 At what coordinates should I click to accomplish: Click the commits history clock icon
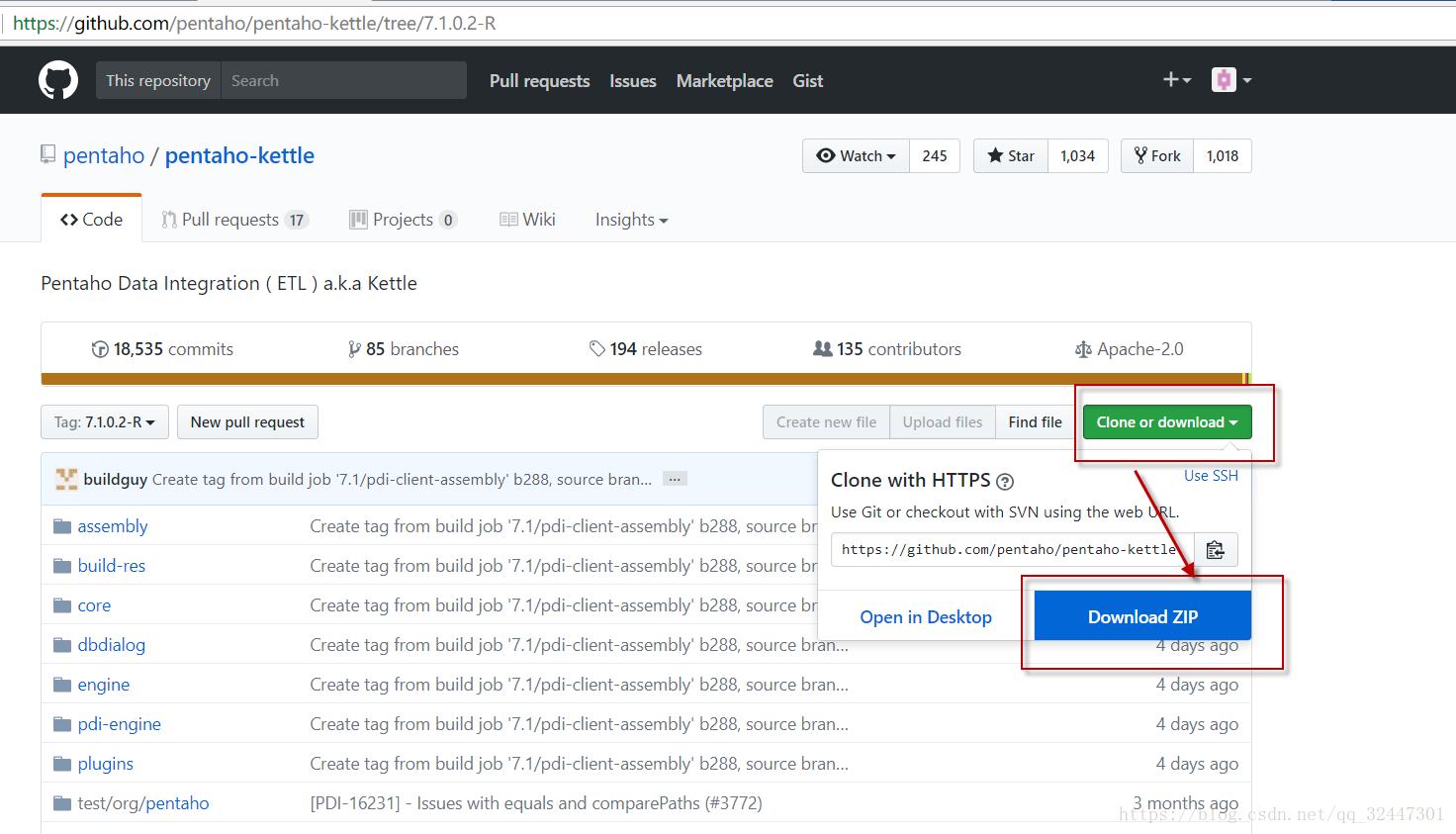click(x=100, y=349)
